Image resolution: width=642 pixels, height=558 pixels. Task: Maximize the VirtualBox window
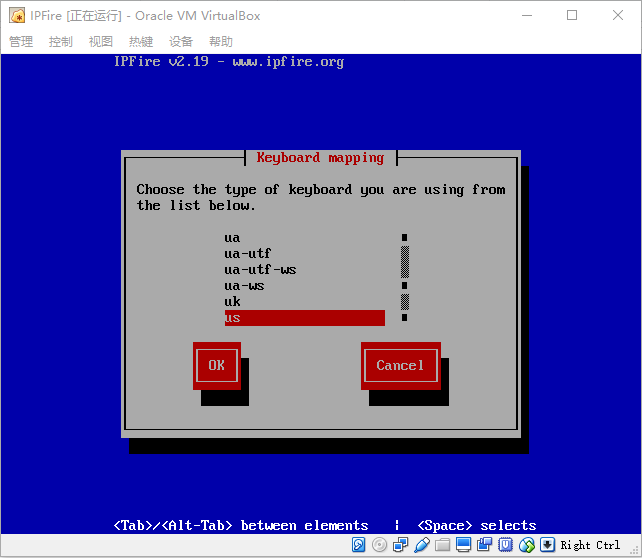tap(572, 16)
